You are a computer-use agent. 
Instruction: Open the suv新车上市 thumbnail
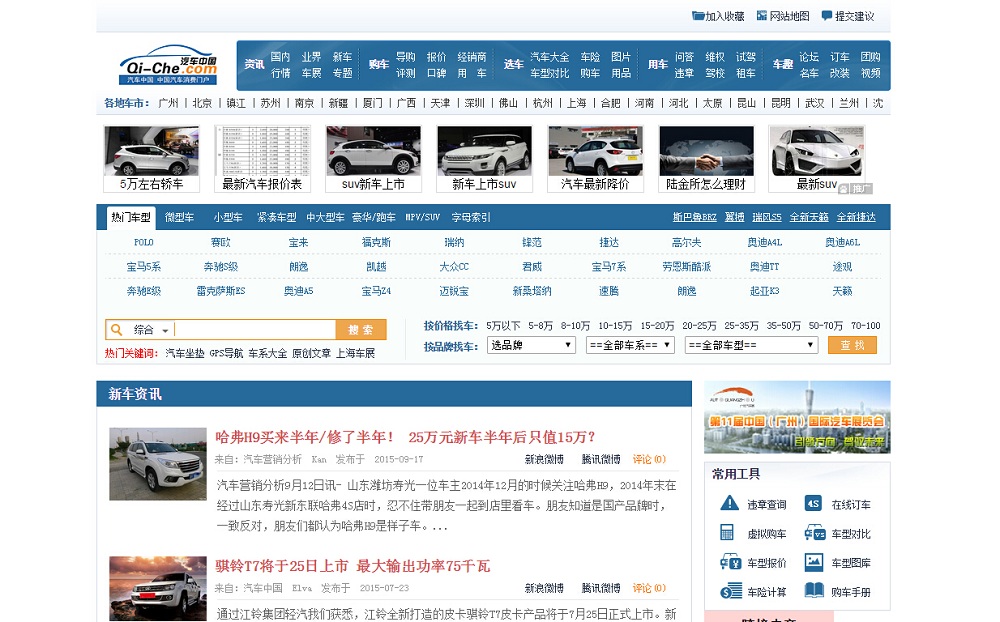[x=373, y=159]
